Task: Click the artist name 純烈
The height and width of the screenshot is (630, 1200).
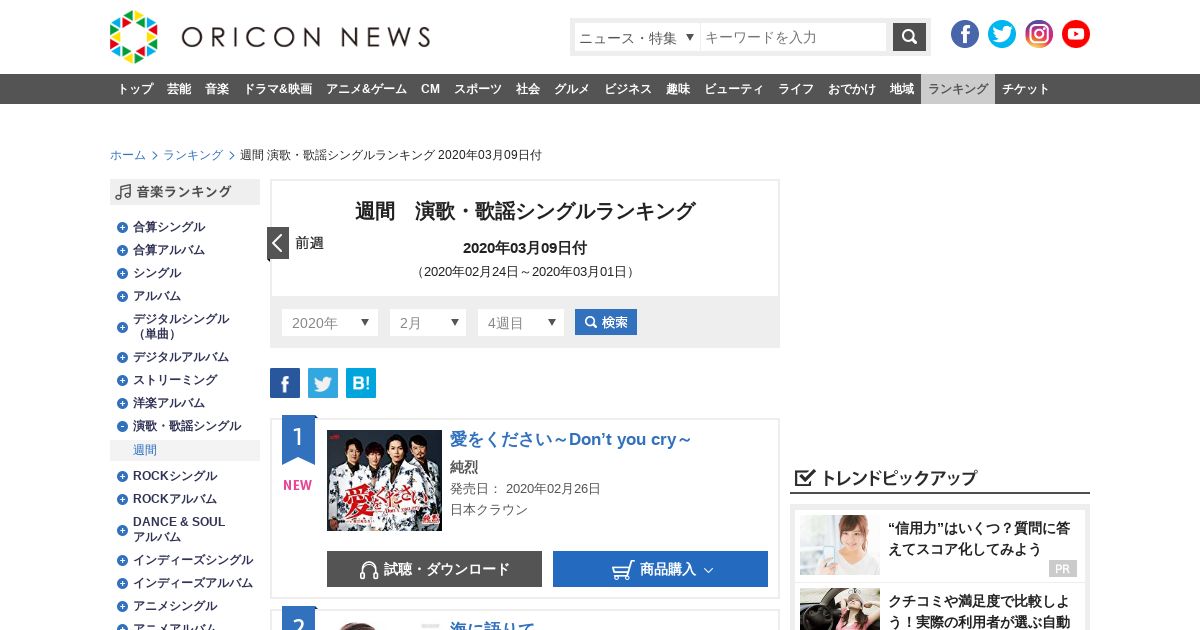Action: [x=464, y=467]
